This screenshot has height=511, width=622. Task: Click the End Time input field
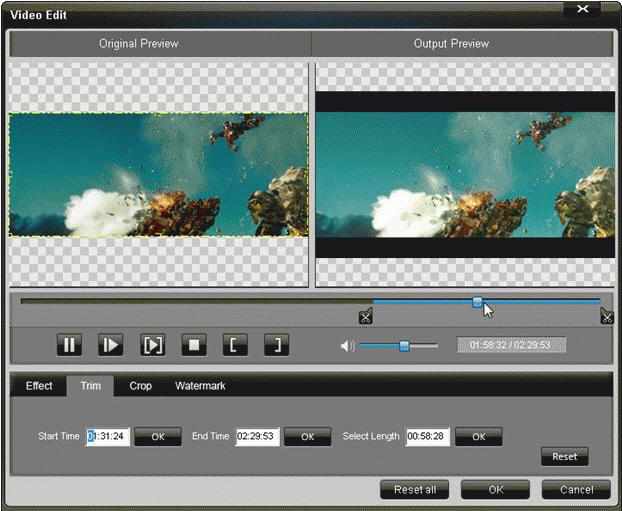click(257, 436)
